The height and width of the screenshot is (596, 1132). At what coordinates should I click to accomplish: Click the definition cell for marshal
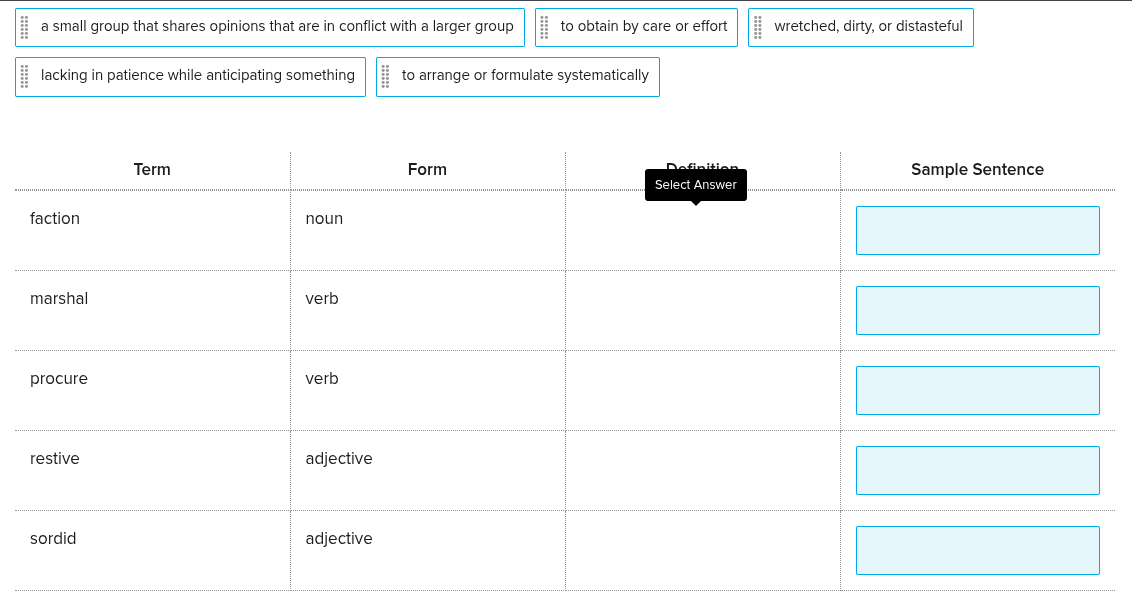point(702,310)
